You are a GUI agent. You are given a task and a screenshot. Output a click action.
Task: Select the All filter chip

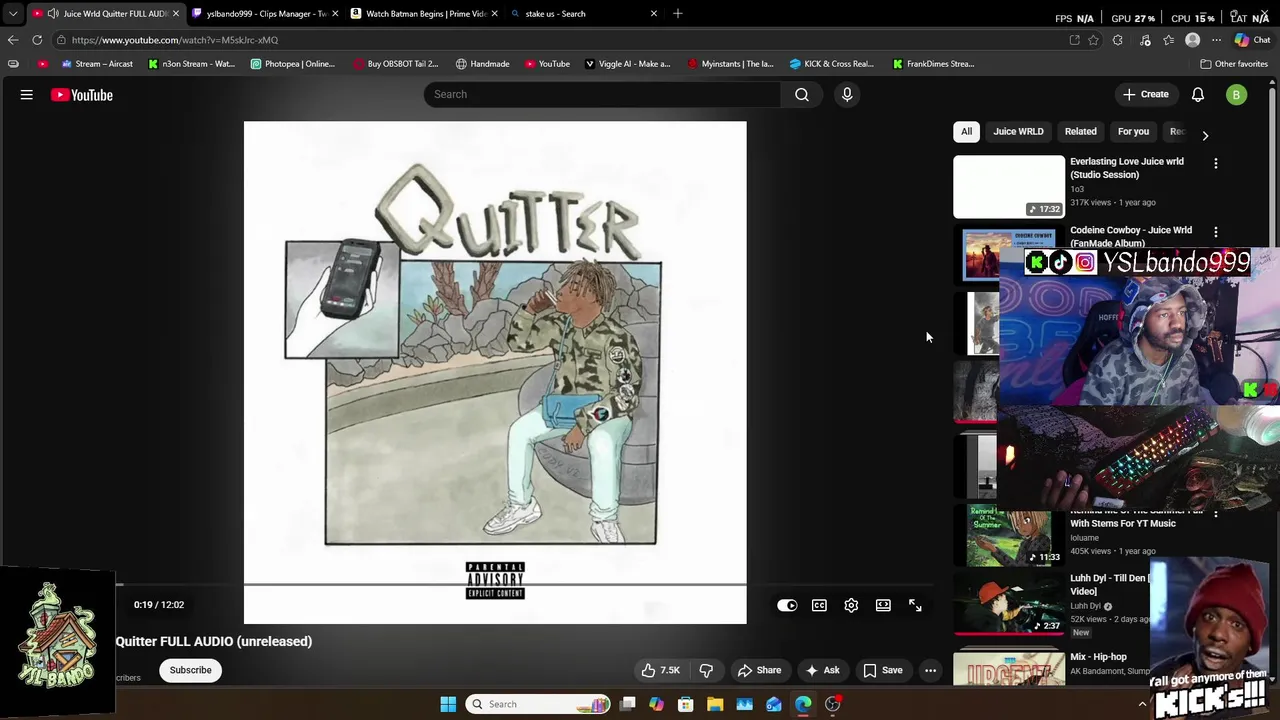pyautogui.click(x=966, y=131)
